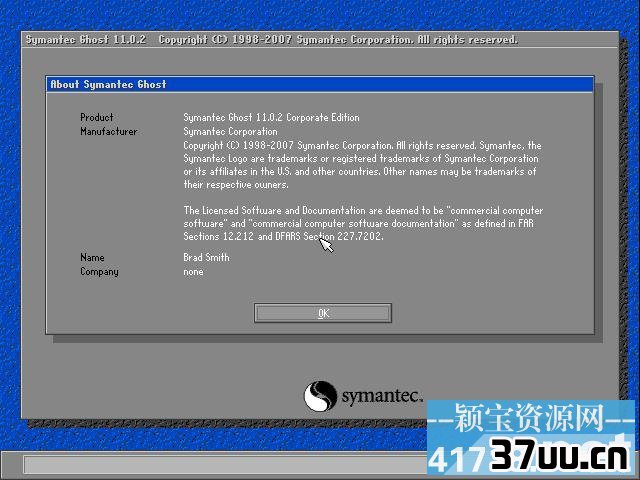640x480 pixels.
Task: Click 'Symantec Ghost 11.0.2 Corporate Edition' value
Action: pos(271,118)
